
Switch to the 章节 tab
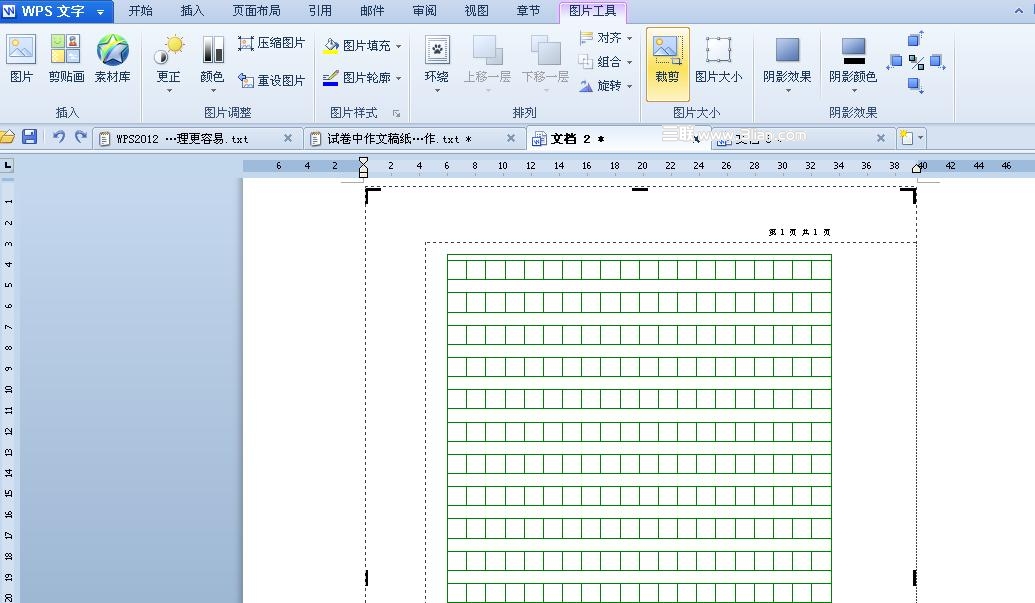(528, 11)
